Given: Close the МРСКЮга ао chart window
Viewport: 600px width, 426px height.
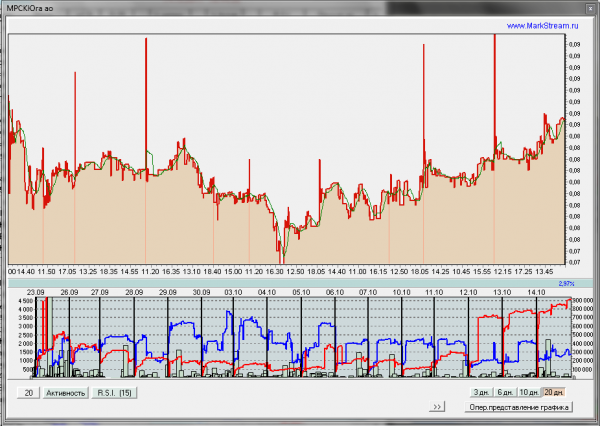Looking at the screenshot, I should click(x=590, y=8).
